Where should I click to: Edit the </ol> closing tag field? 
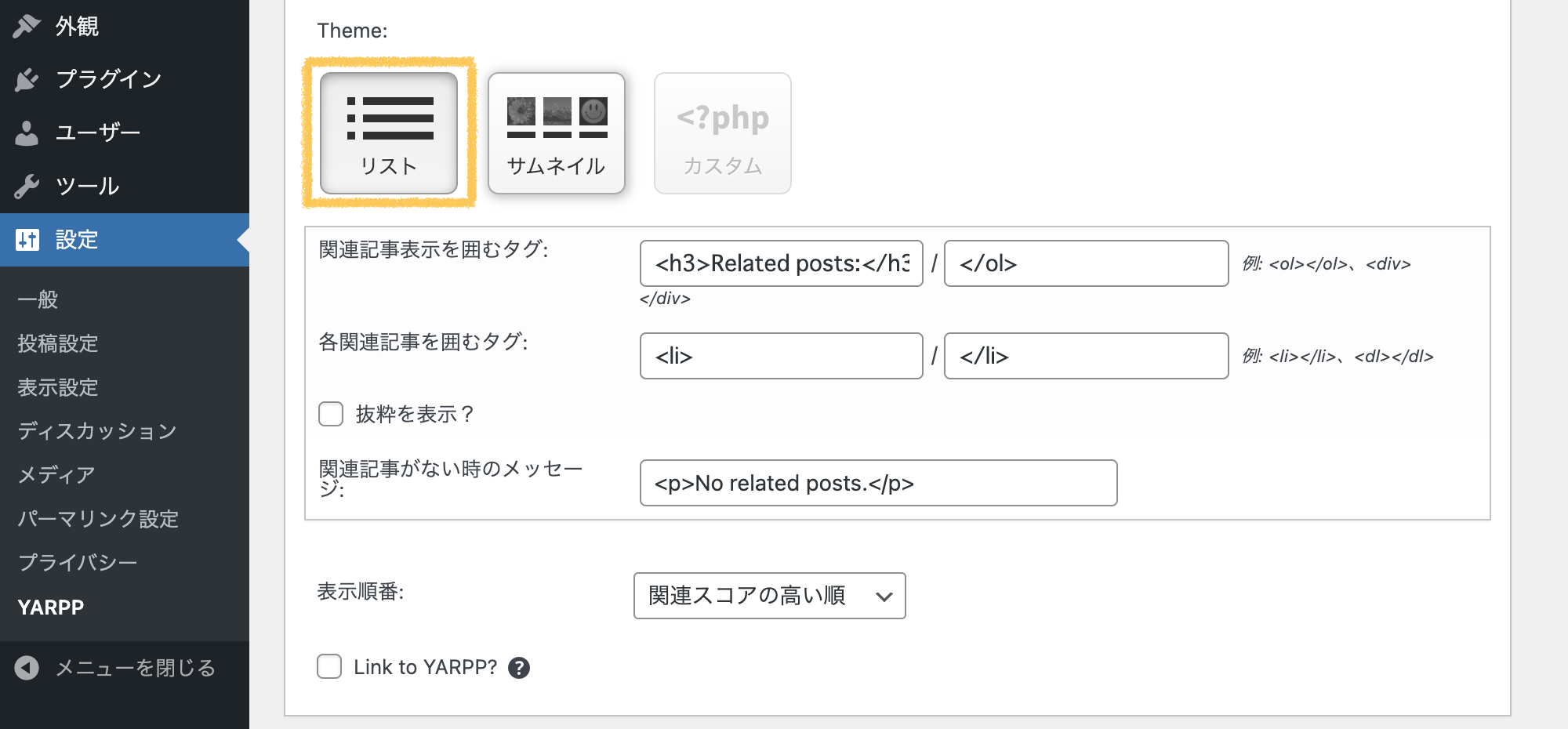click(x=1087, y=263)
